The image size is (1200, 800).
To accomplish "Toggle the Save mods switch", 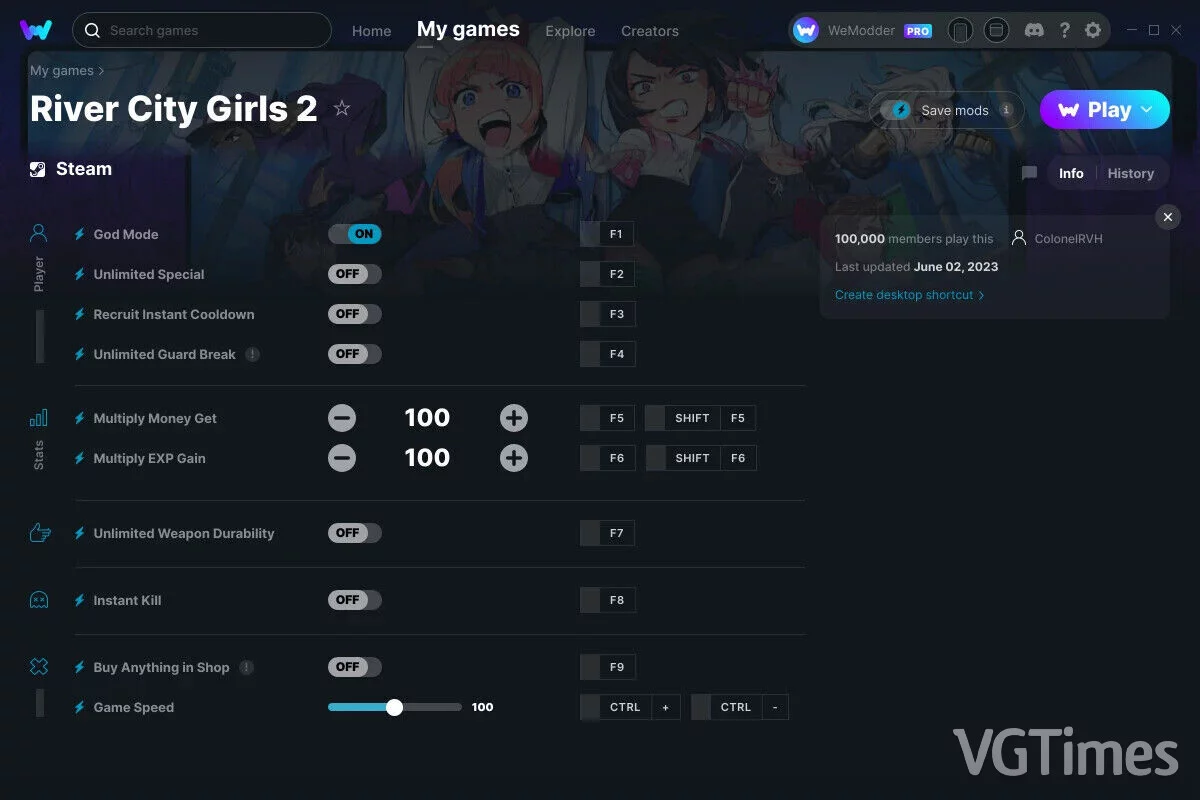I will pos(895,110).
